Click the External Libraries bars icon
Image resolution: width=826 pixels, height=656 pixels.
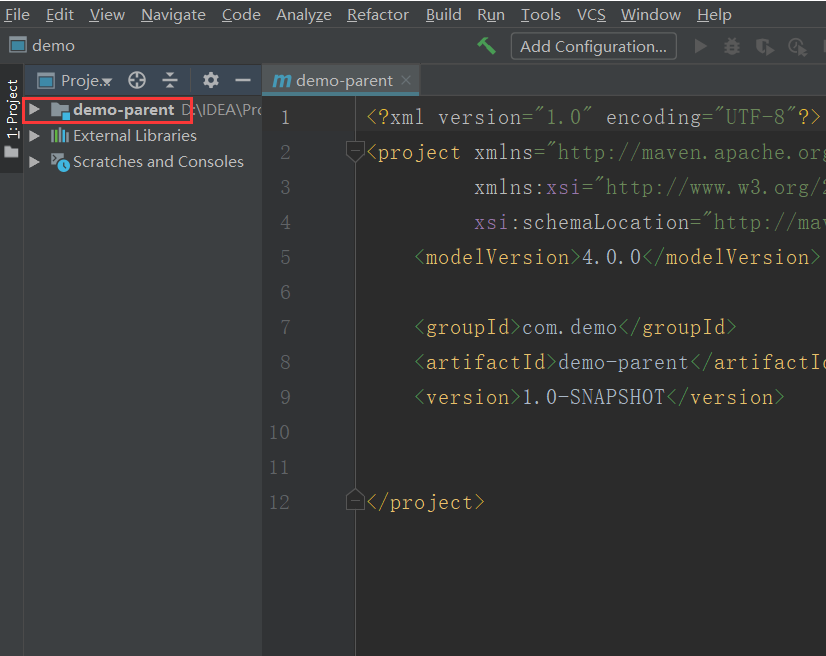[60, 135]
